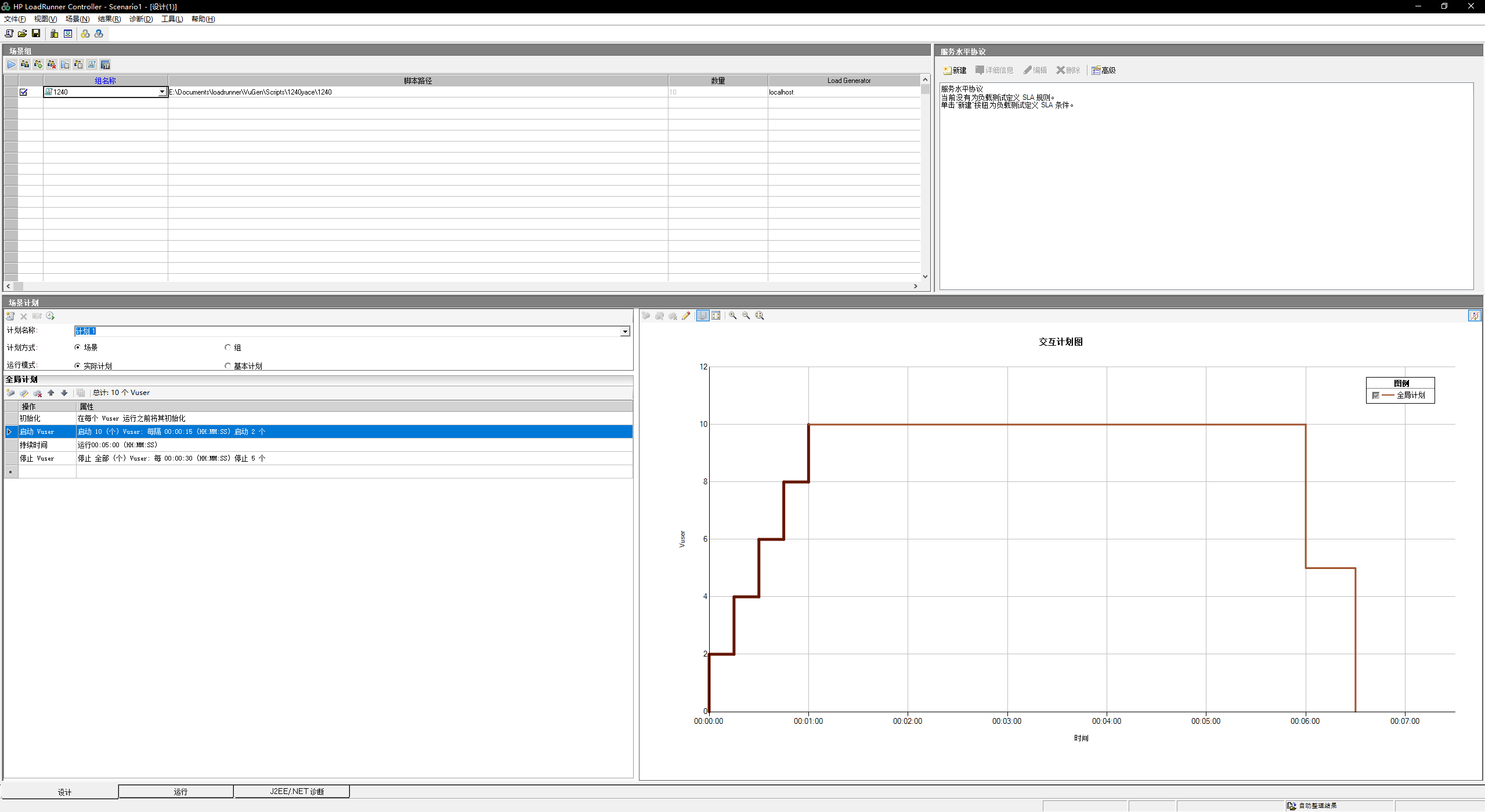Click the network monitor toolbar icon
This screenshot has width=1485, height=812.
point(68,34)
